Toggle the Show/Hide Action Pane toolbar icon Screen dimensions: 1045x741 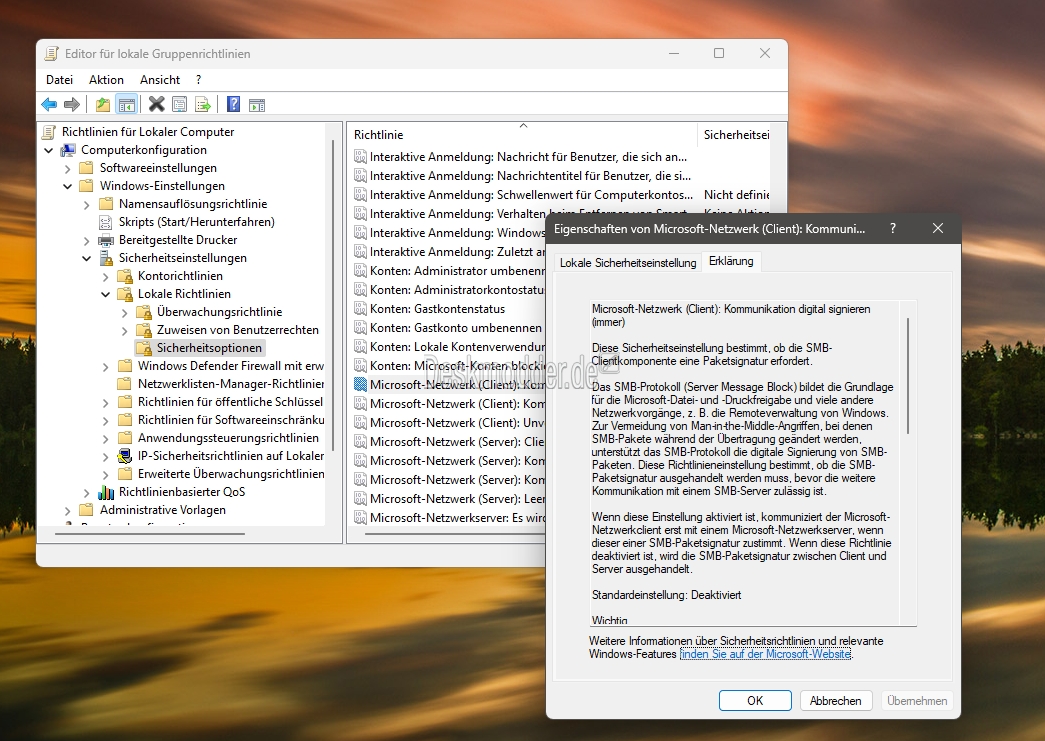257,105
